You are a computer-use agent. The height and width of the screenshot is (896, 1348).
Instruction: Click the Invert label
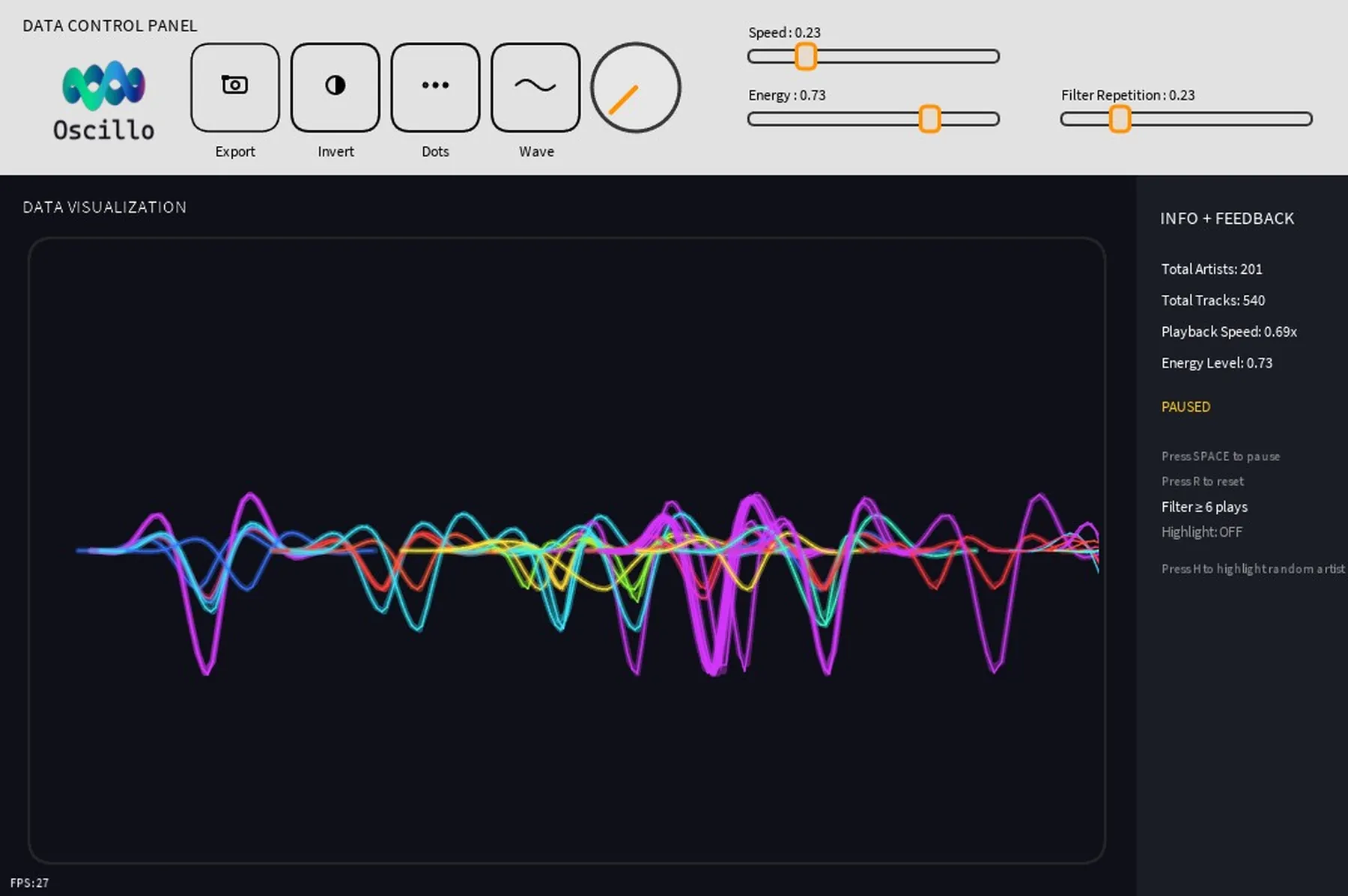(336, 151)
